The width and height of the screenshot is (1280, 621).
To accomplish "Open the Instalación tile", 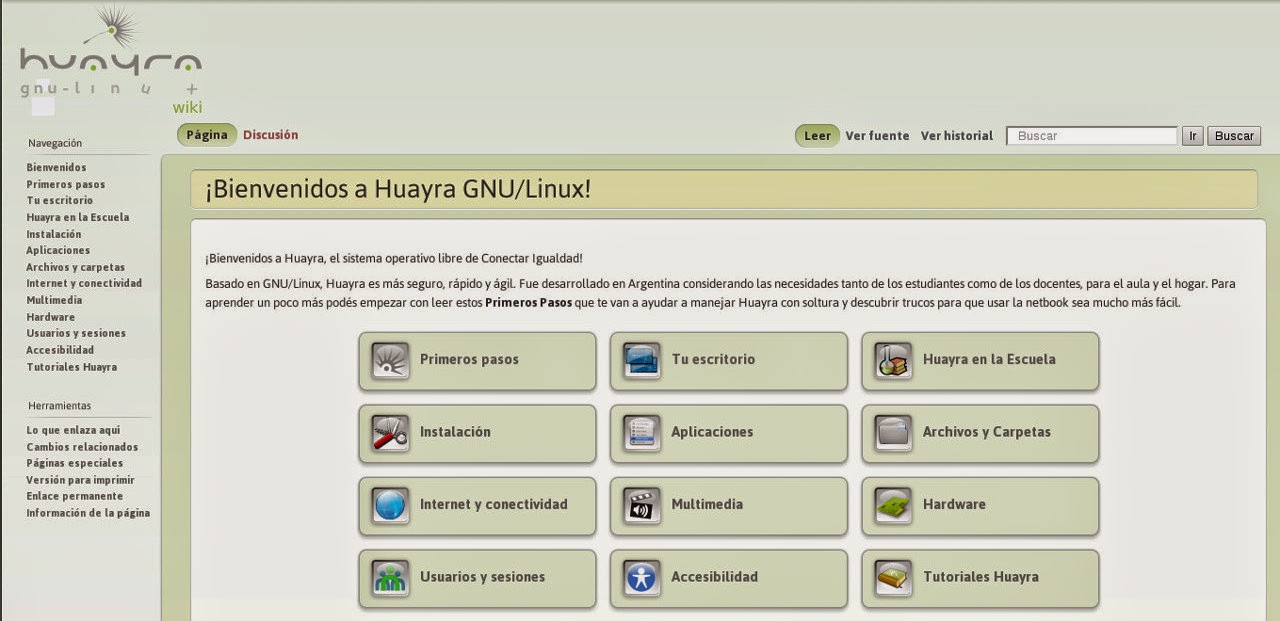I will (x=477, y=432).
